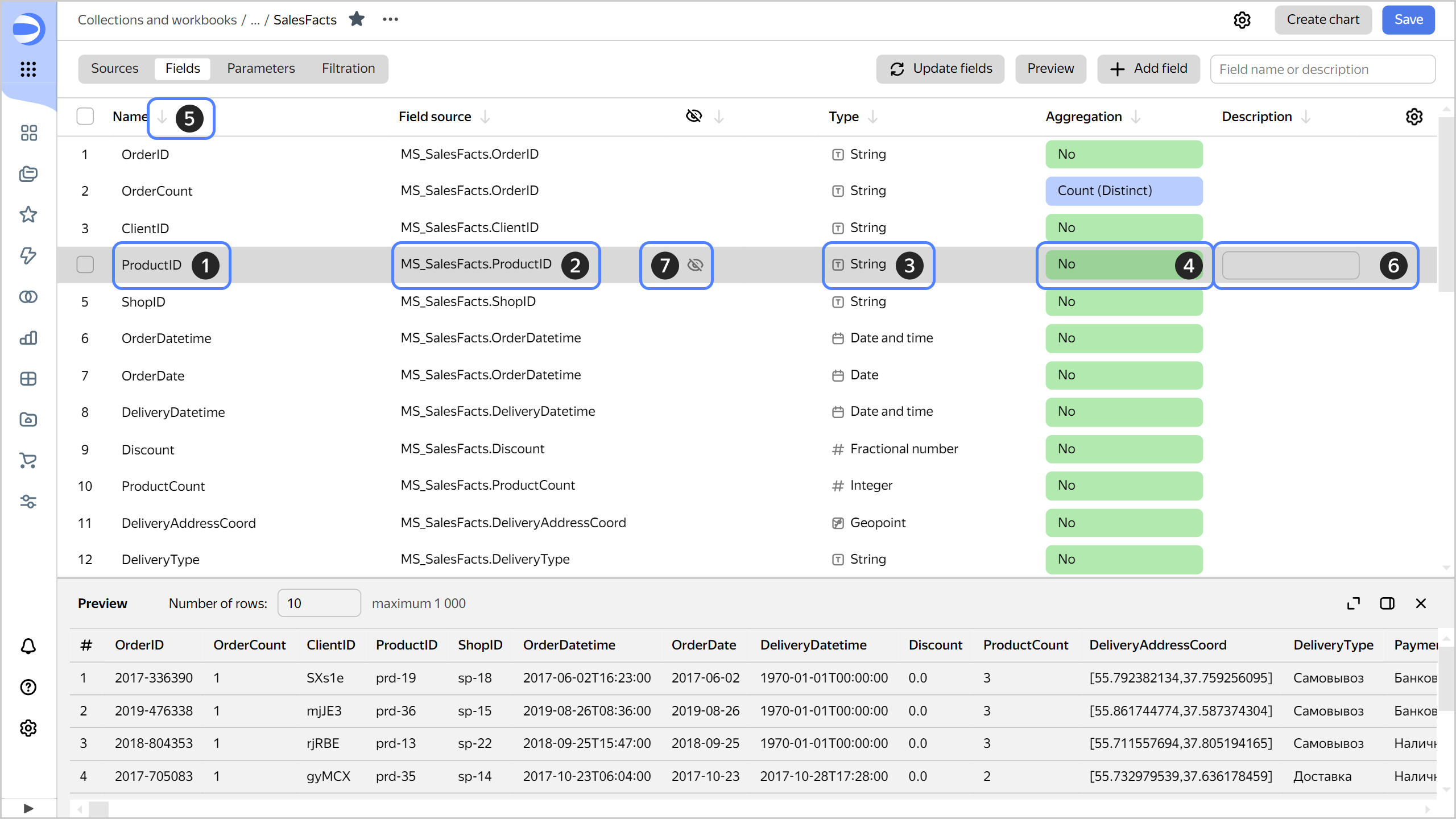The height and width of the screenshot is (819, 1456).
Task: Toggle visibility of the ProductID field
Action: coord(695,264)
